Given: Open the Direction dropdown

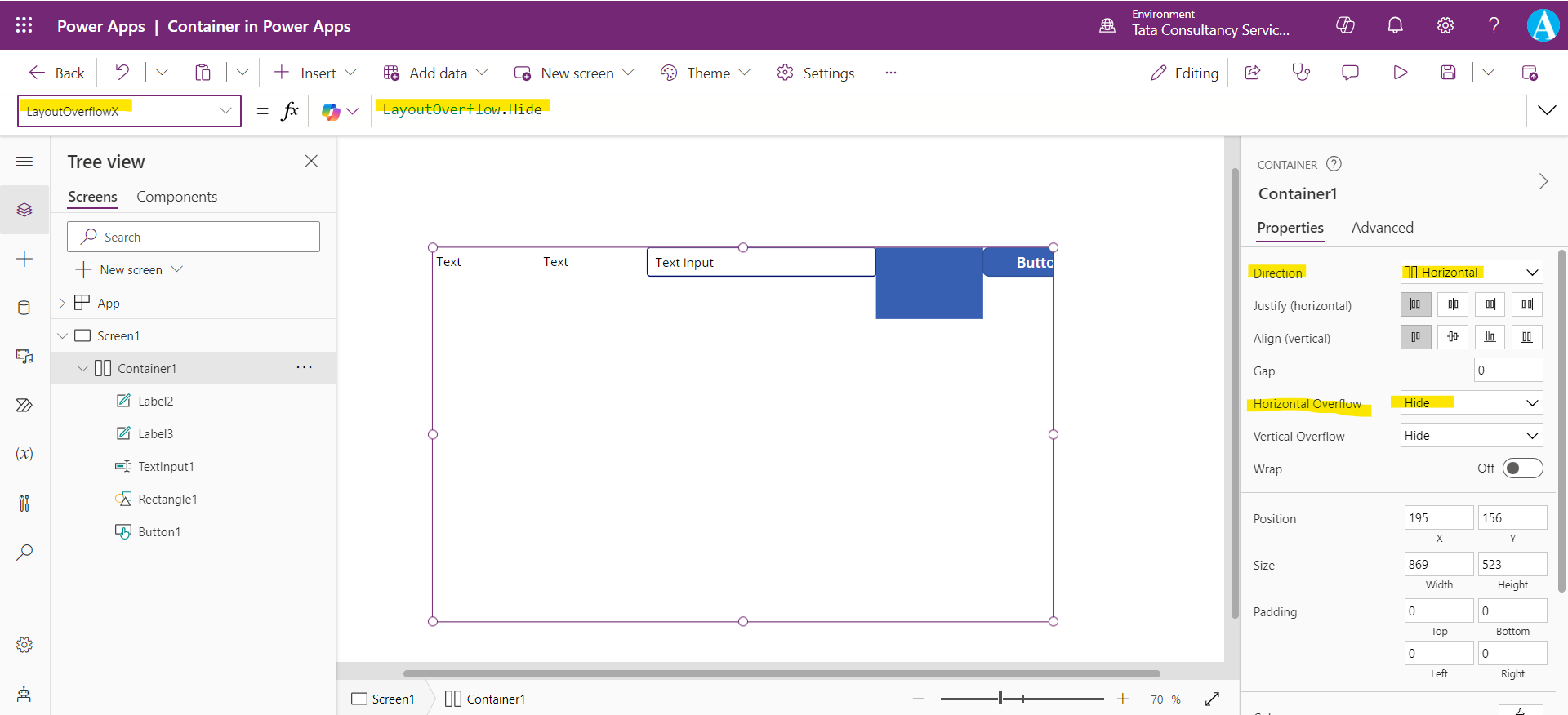Looking at the screenshot, I should click(x=1471, y=273).
